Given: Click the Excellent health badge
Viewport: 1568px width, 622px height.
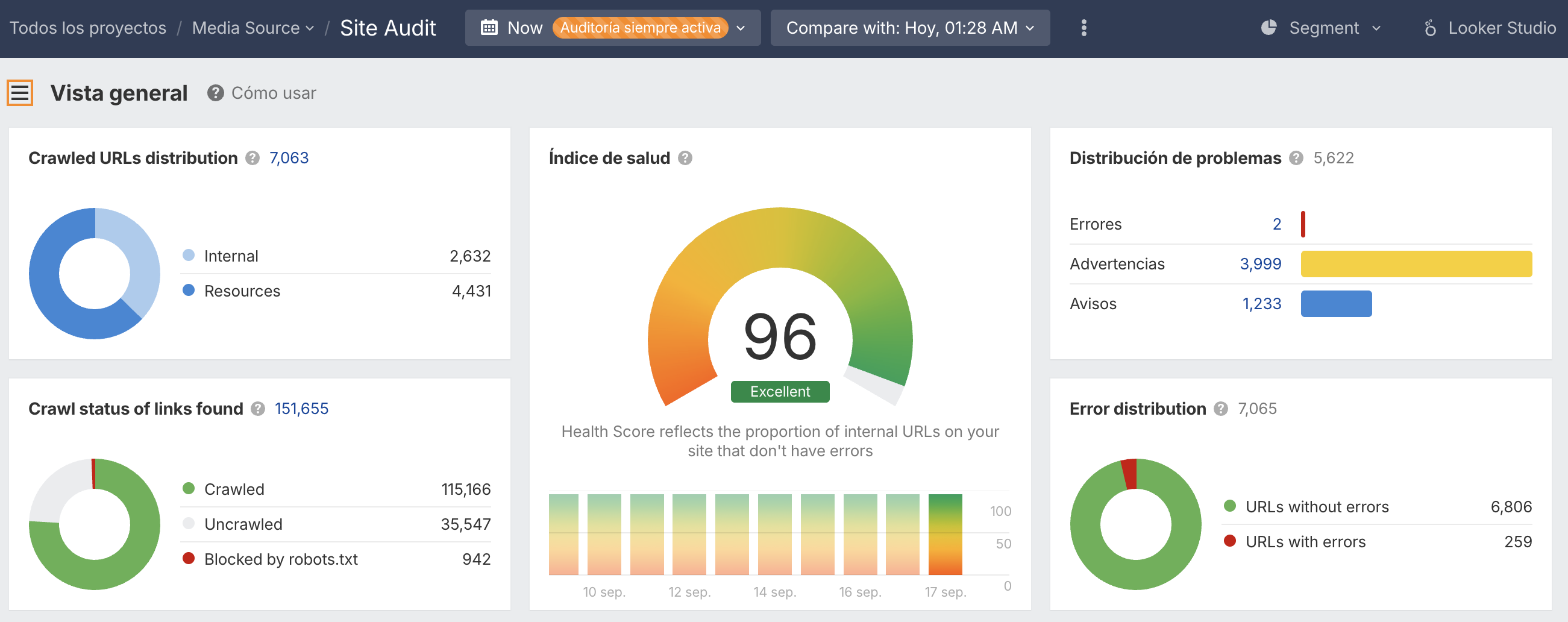Looking at the screenshot, I should [x=780, y=392].
